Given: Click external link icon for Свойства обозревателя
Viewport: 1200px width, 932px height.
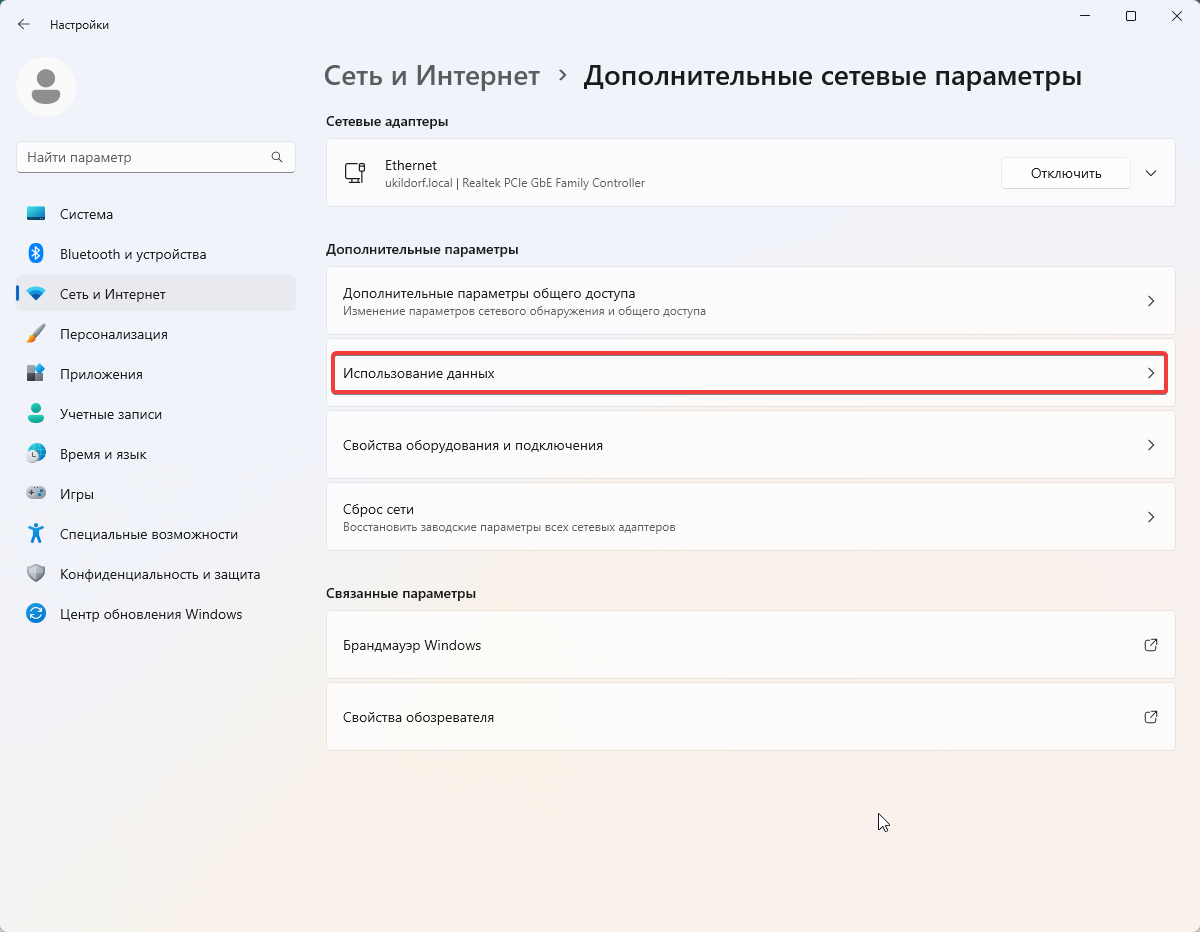Looking at the screenshot, I should [1151, 717].
